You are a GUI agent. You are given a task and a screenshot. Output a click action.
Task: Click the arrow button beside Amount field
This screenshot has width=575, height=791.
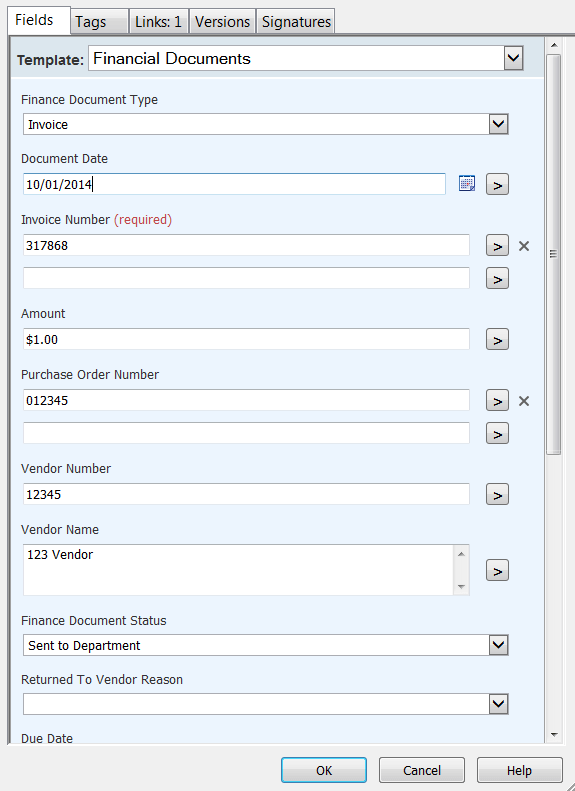pos(497,340)
